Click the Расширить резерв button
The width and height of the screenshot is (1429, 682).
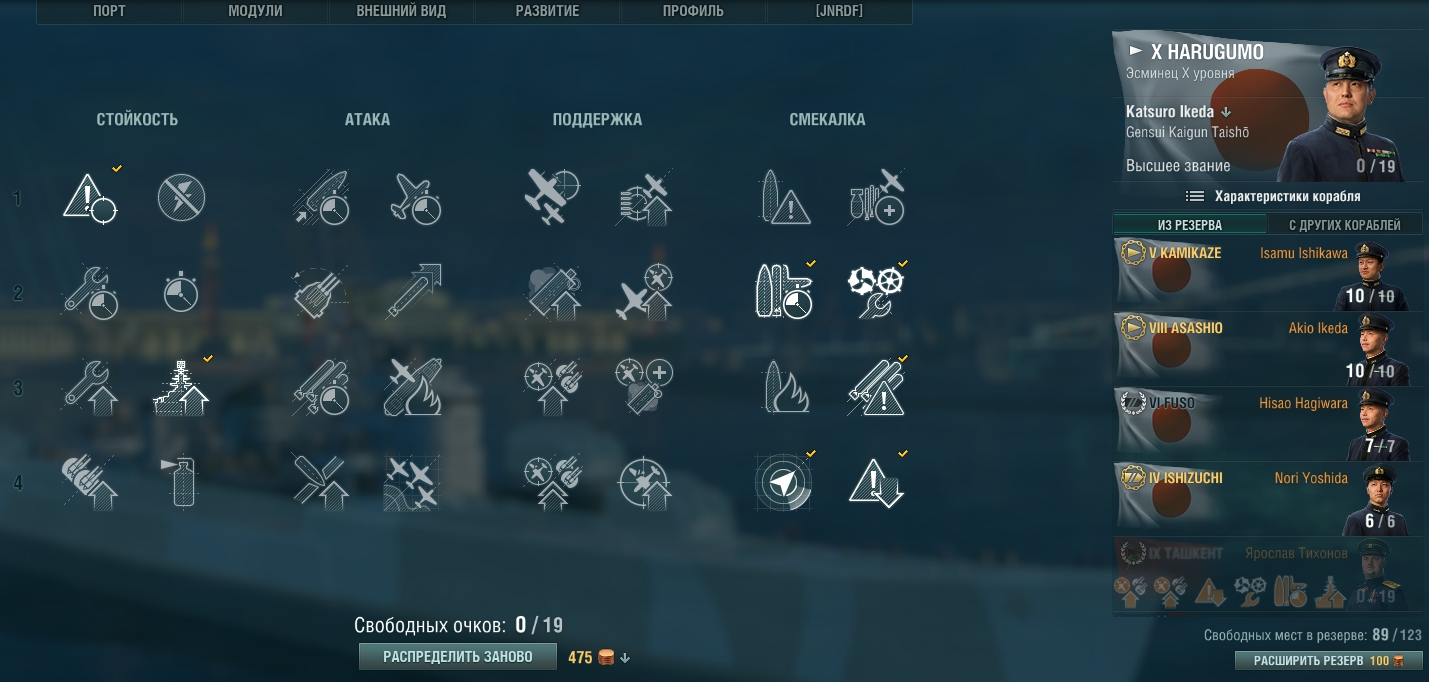coord(1329,661)
